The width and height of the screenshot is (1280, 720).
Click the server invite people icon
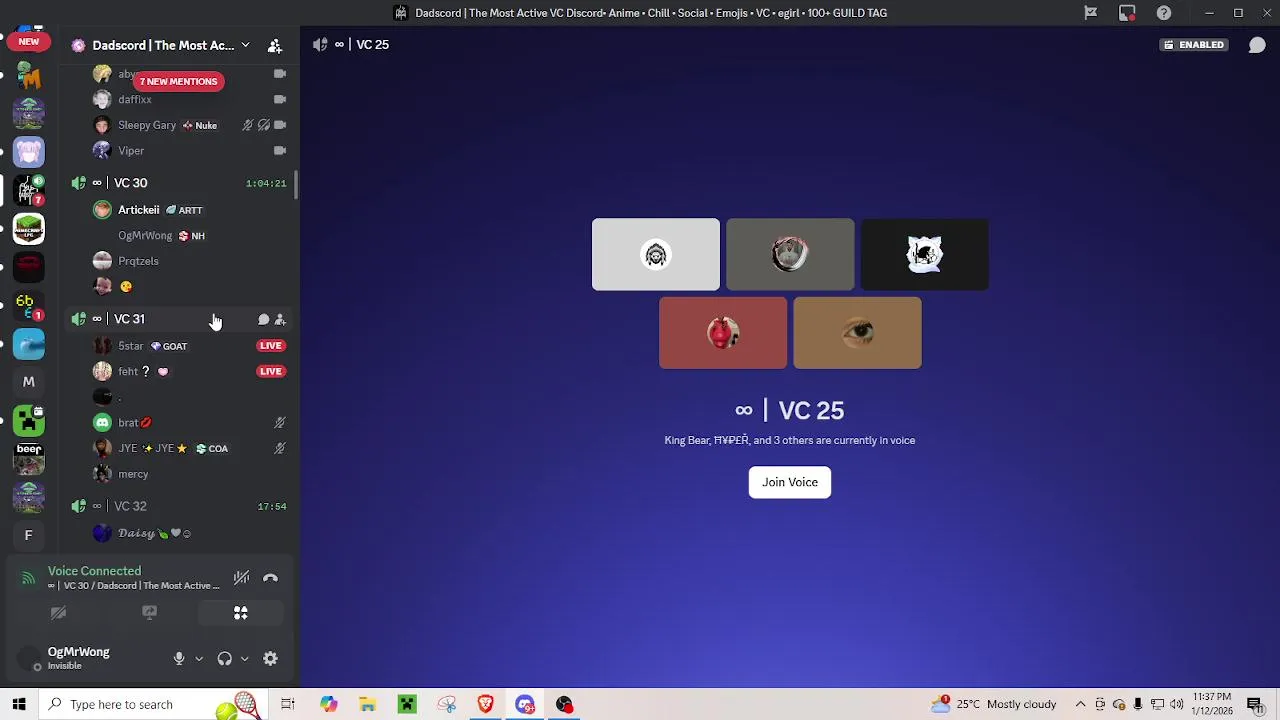coord(275,45)
